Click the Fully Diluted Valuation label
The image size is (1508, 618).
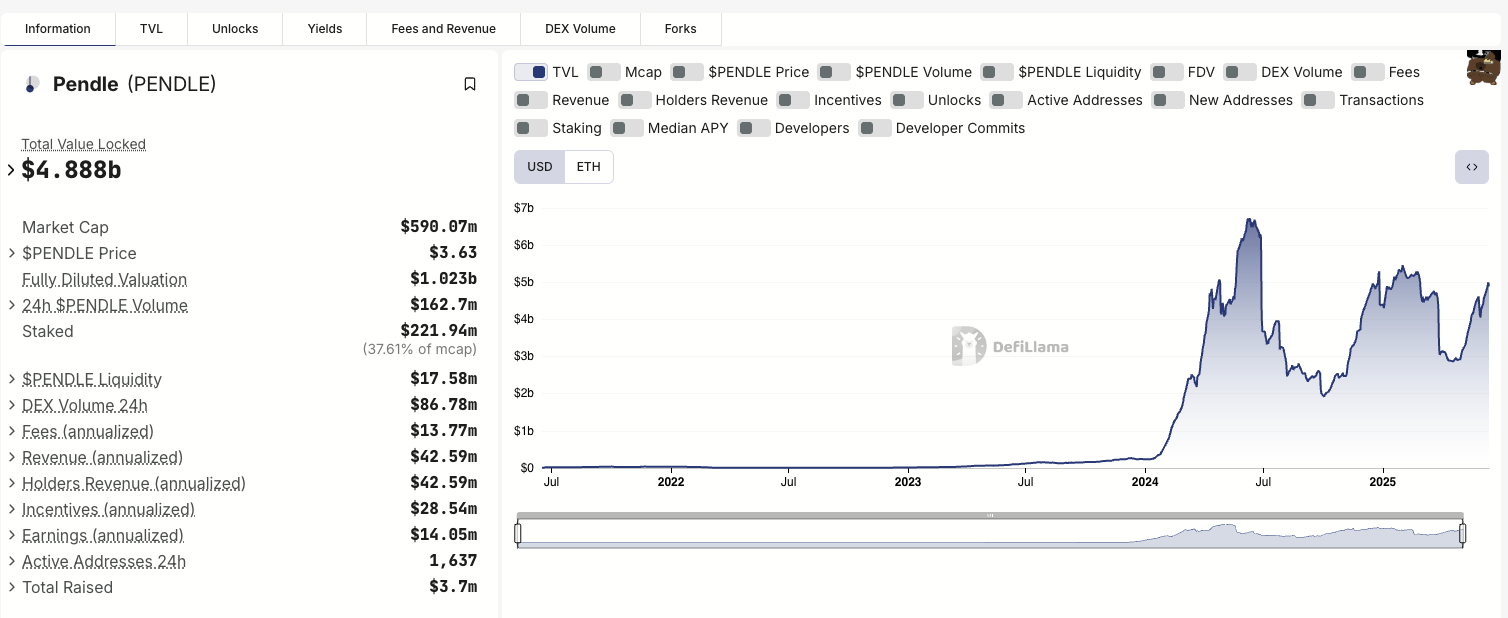[x=104, y=279]
